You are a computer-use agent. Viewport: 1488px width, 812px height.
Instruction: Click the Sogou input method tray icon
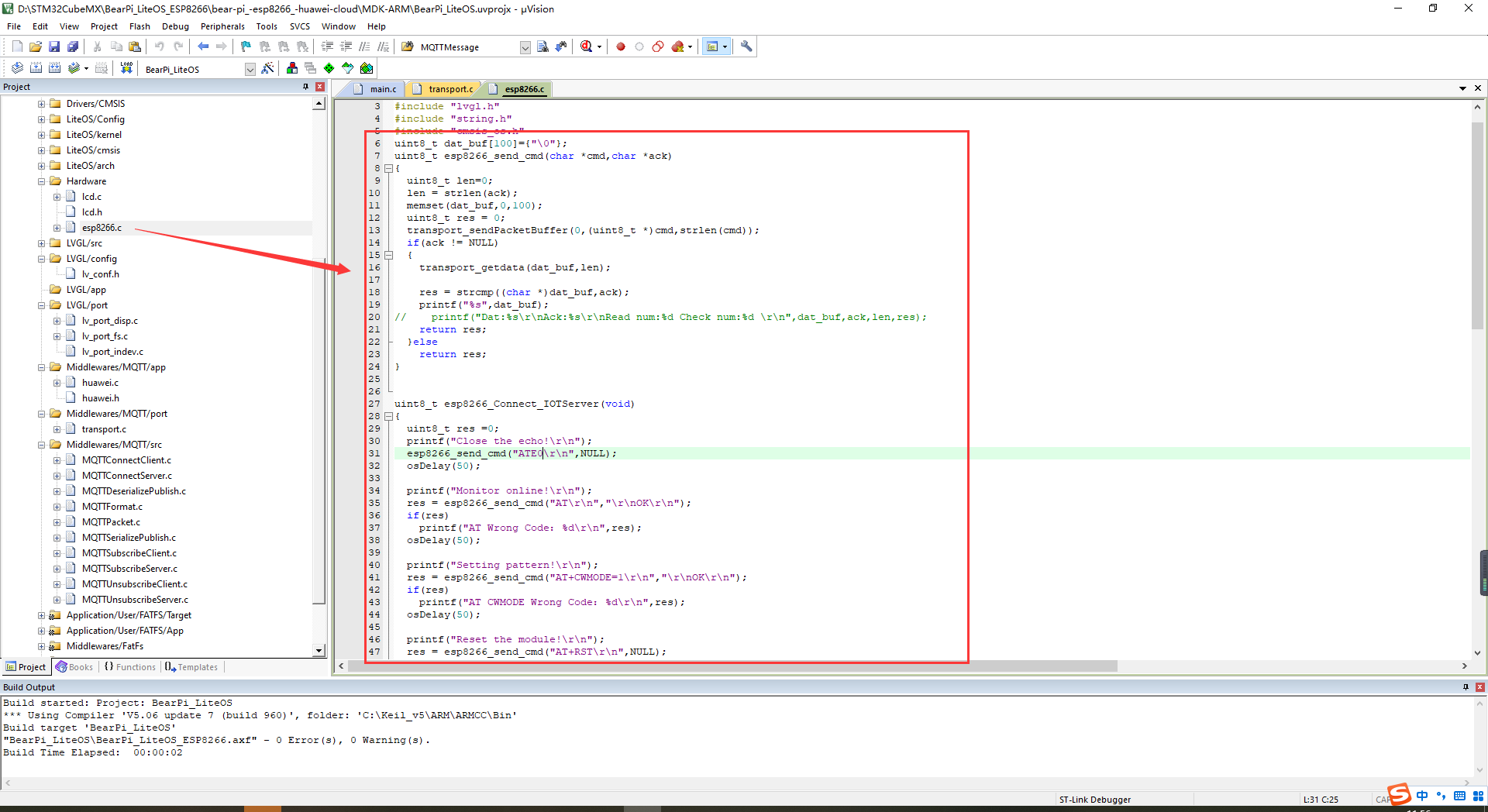[x=1400, y=794]
